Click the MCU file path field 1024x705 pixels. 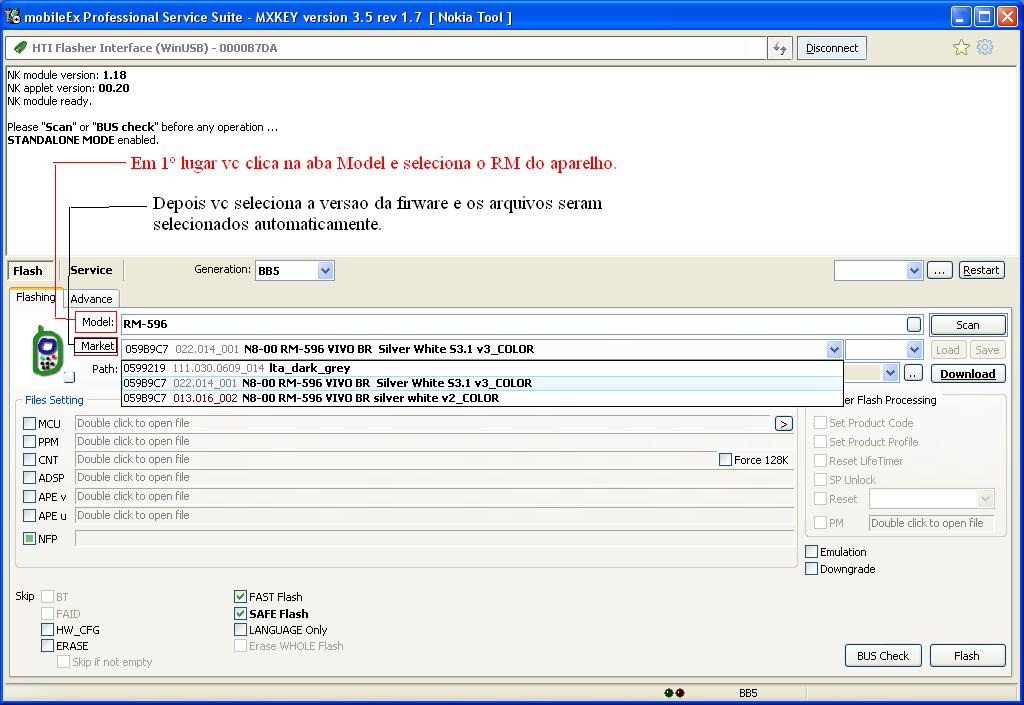[423, 424]
